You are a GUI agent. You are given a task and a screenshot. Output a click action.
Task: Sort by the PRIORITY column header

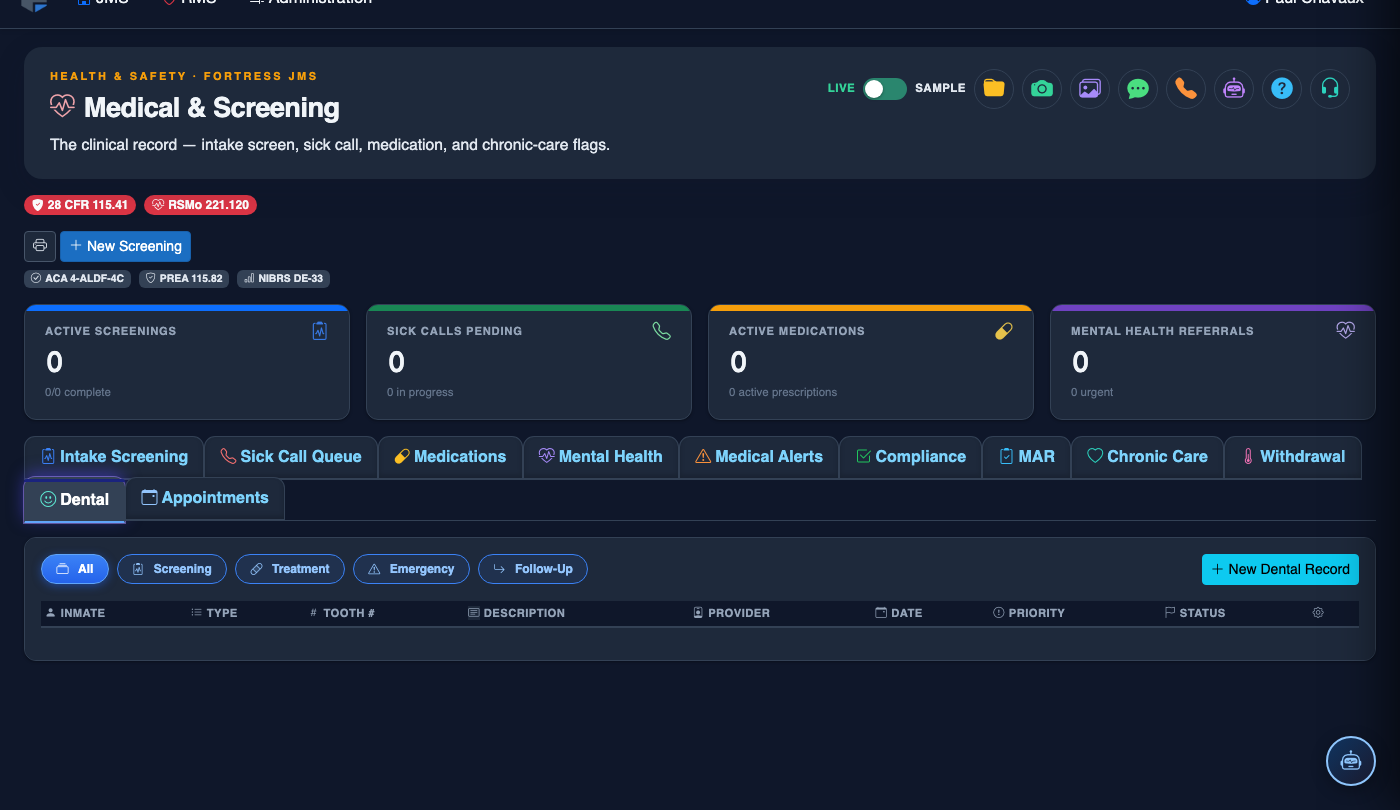(x=1029, y=613)
